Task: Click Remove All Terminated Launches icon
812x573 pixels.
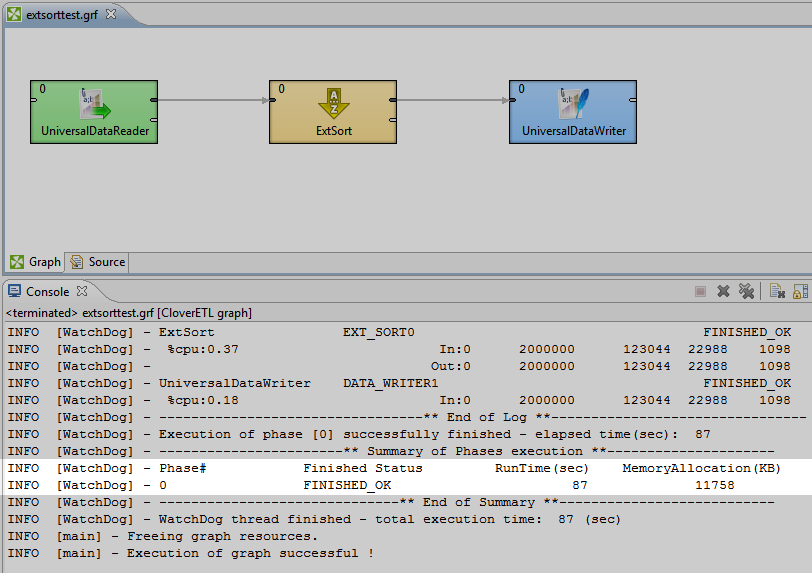Action: 746,292
